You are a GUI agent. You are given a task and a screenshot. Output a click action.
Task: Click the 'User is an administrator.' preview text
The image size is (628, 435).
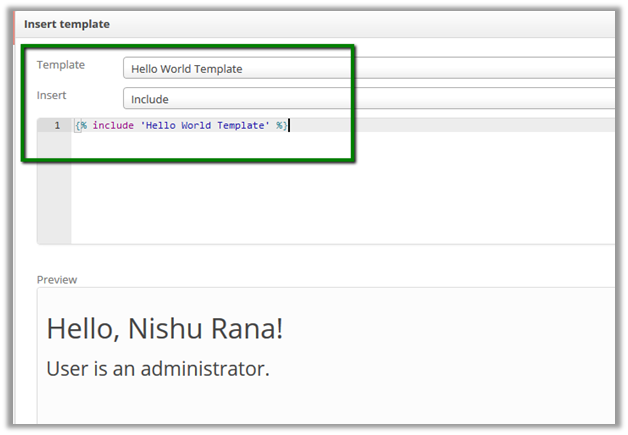coord(158,368)
